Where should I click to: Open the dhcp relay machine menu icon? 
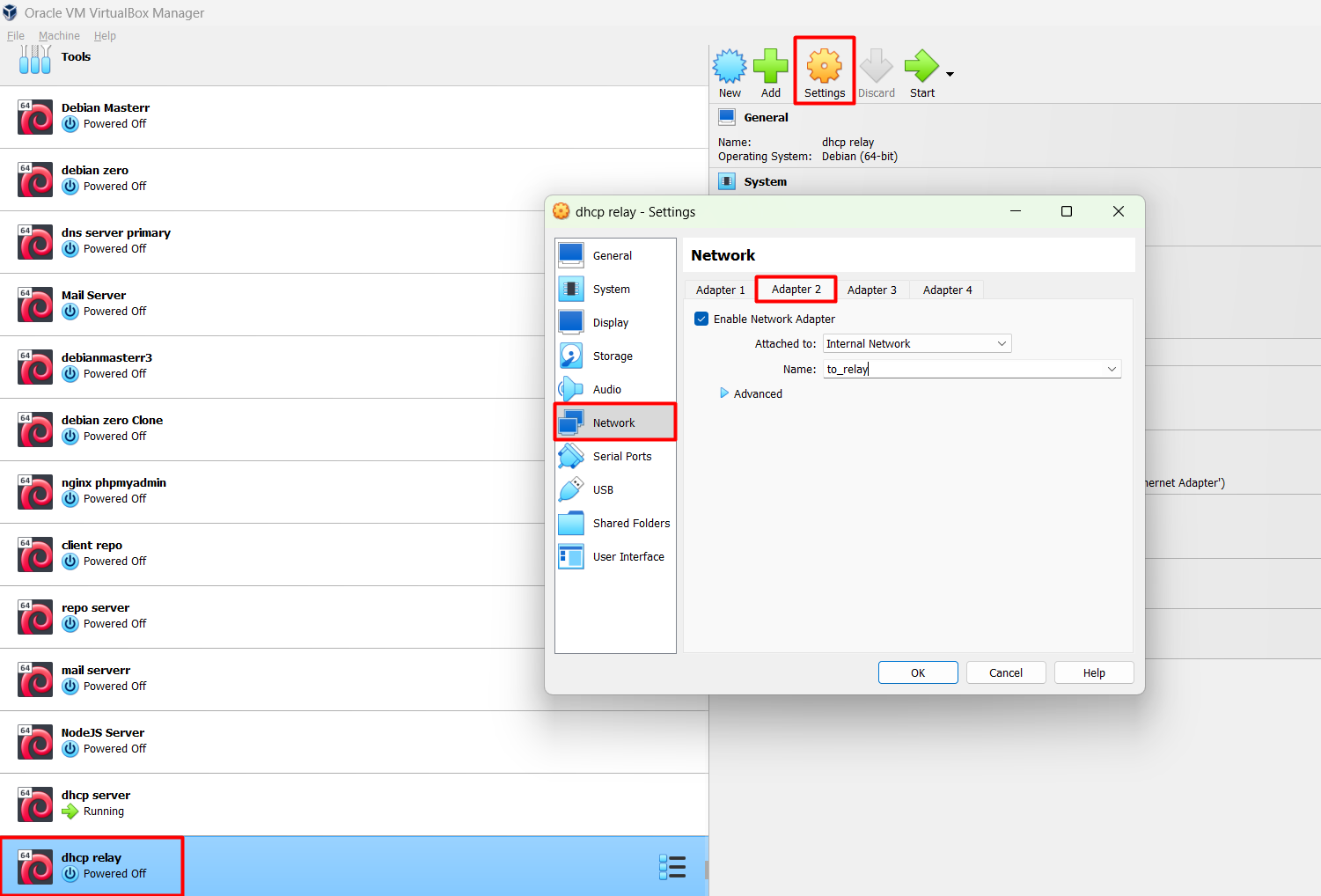672,867
